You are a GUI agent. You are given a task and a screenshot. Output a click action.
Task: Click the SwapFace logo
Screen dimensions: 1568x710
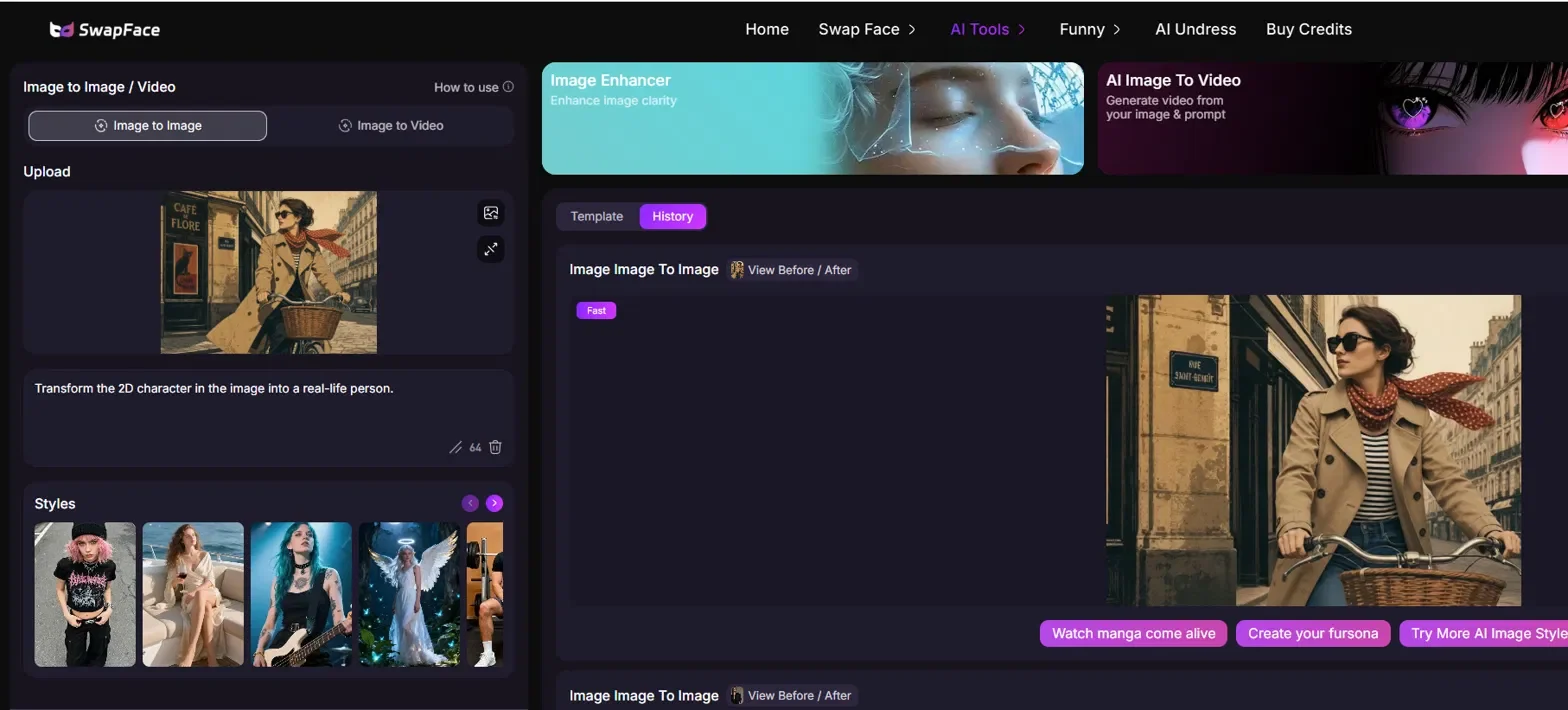coord(105,30)
